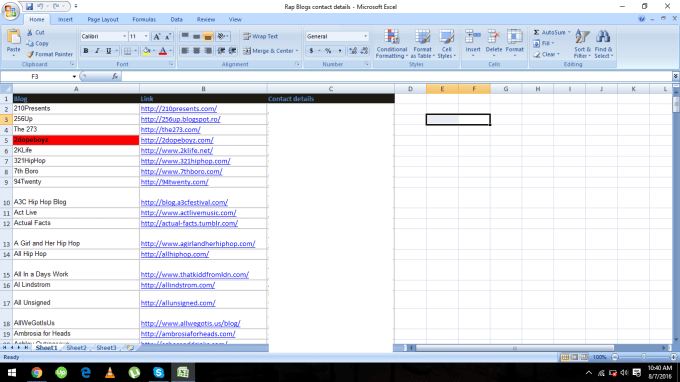Open the www.7thboro.com link
The image size is (680, 382).
pyautogui.click(x=181, y=172)
